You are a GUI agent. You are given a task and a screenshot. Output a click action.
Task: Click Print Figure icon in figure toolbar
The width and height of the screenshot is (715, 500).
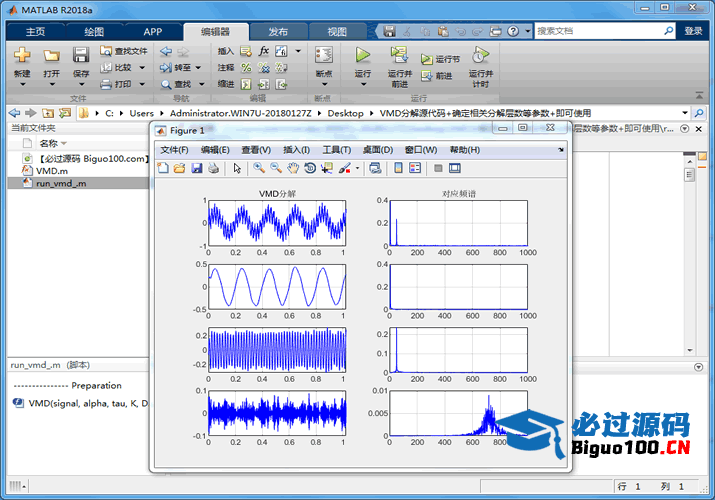213,168
